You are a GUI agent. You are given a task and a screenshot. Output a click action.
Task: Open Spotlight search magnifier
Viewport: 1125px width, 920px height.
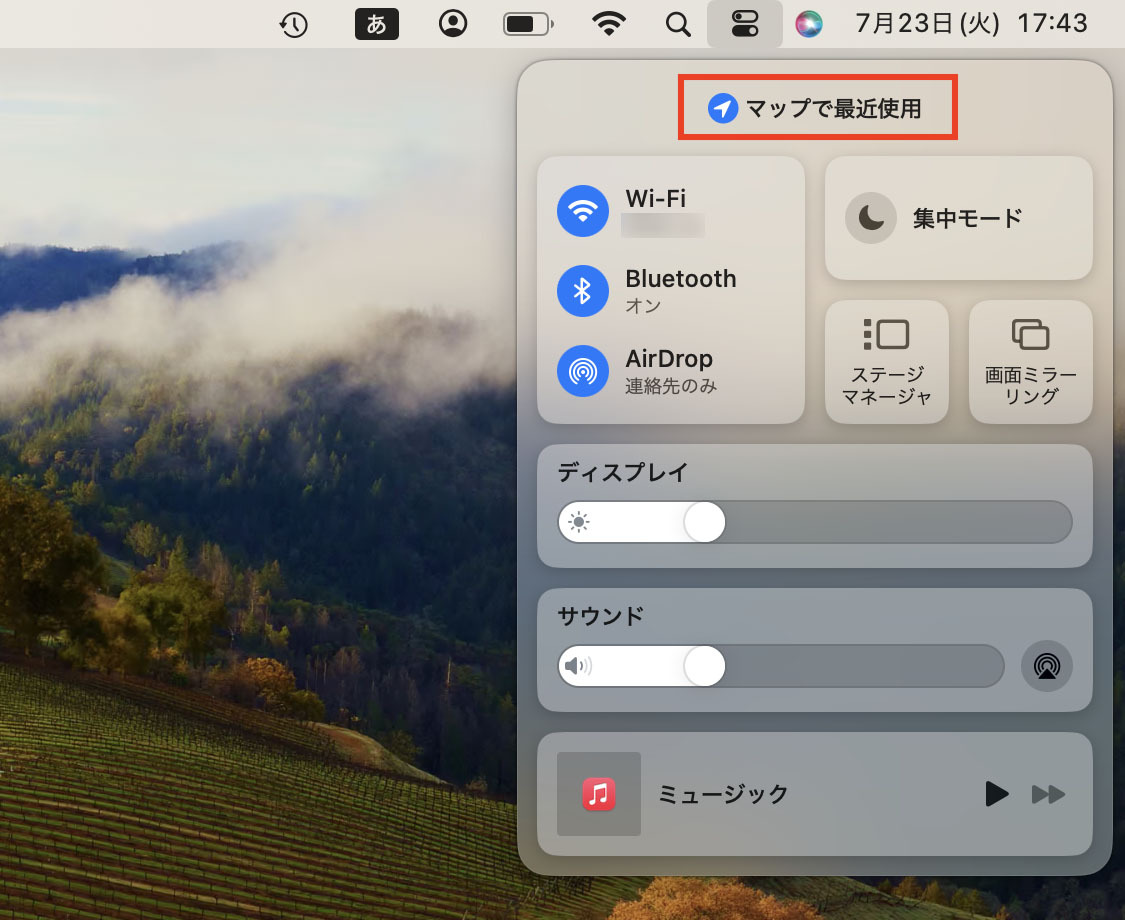678,25
